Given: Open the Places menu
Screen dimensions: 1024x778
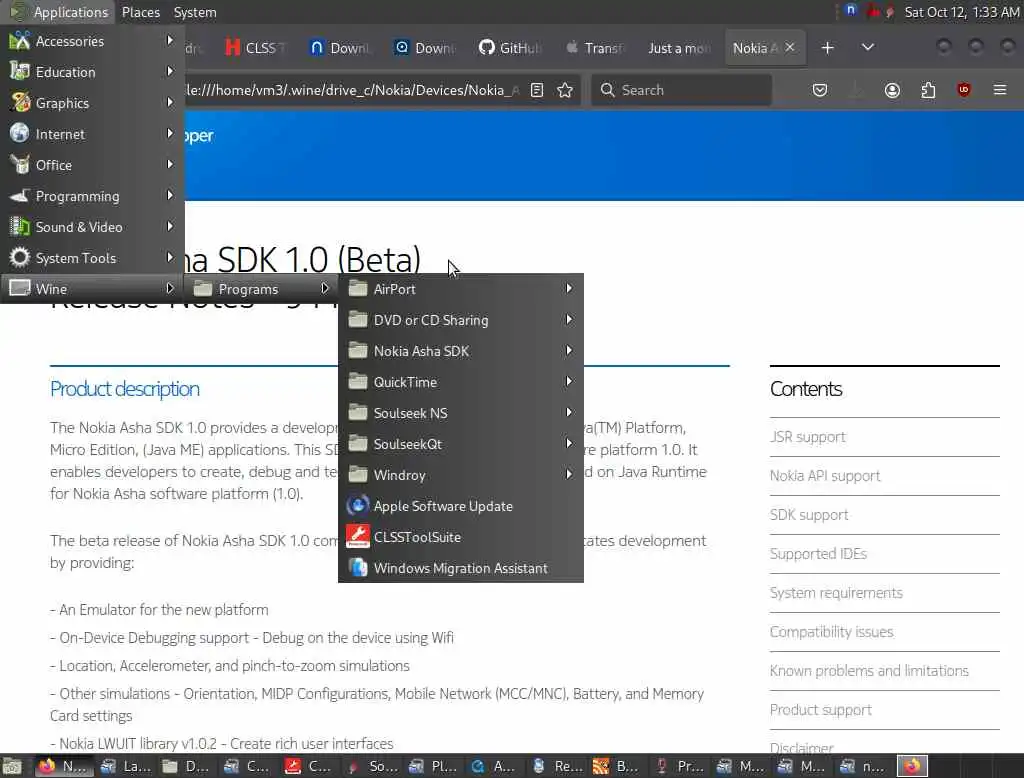Looking at the screenshot, I should (140, 12).
